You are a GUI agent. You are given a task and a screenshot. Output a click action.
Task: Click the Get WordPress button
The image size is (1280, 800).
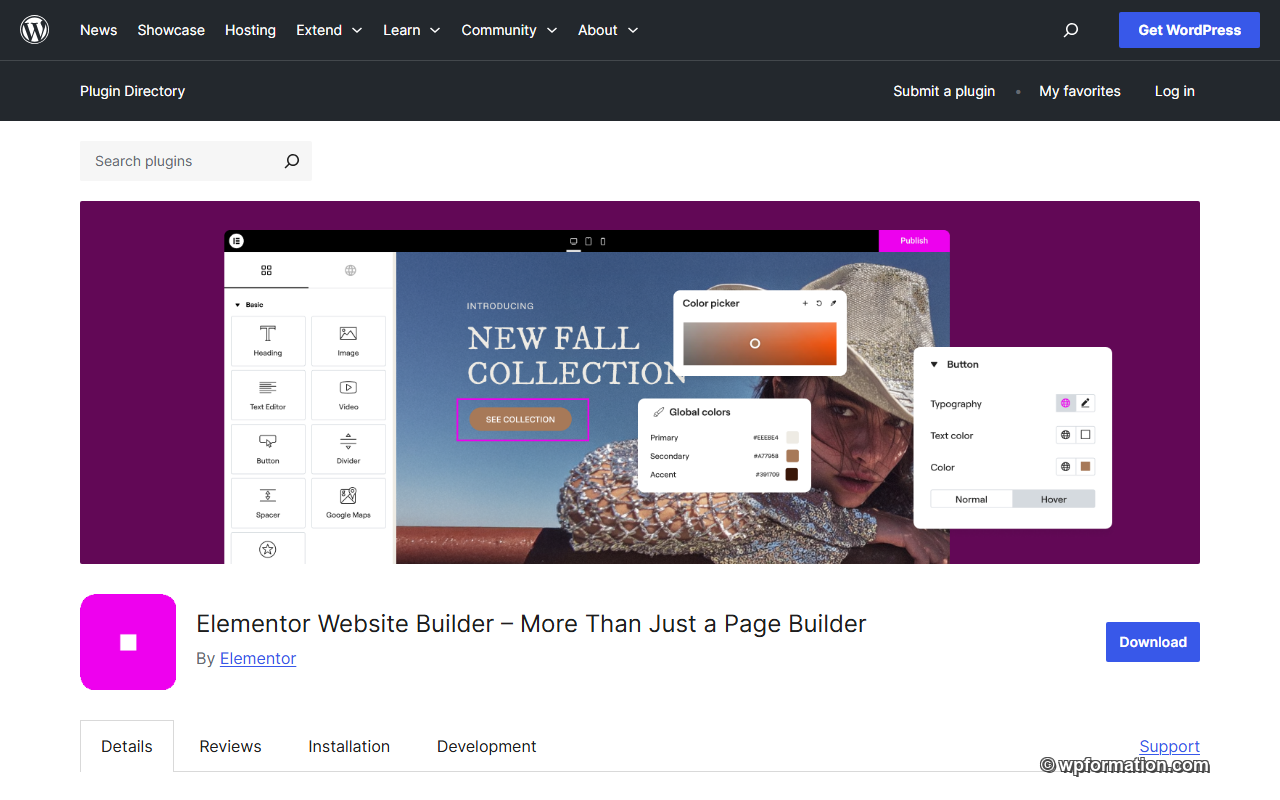click(1189, 30)
